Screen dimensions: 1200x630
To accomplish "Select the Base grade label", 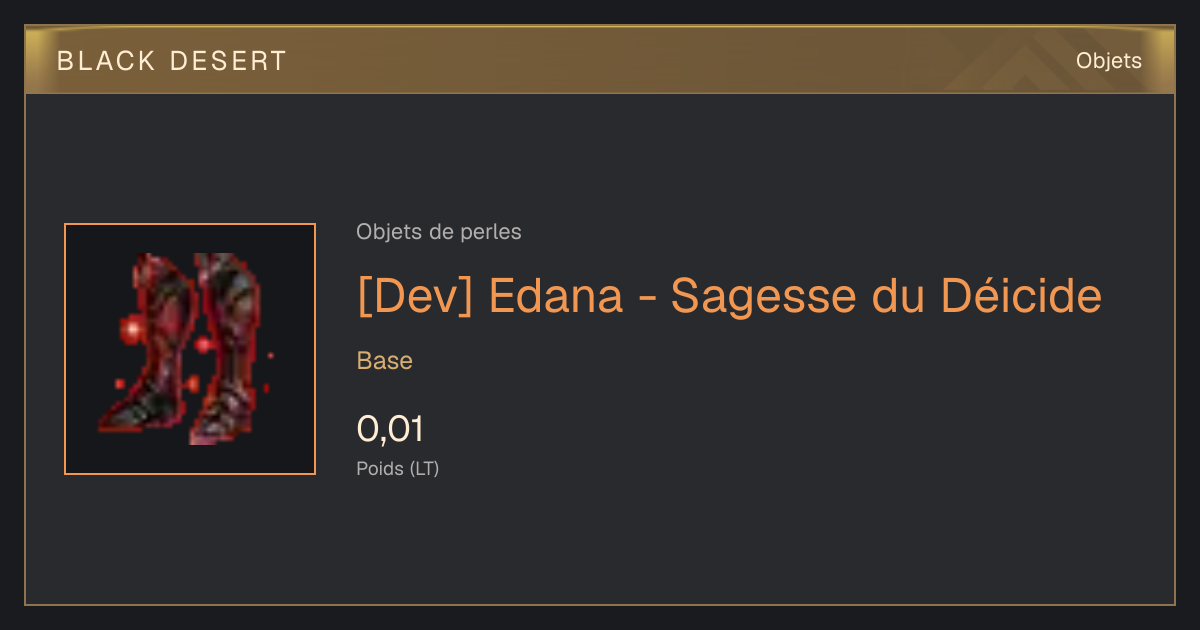I will click(x=385, y=361).
